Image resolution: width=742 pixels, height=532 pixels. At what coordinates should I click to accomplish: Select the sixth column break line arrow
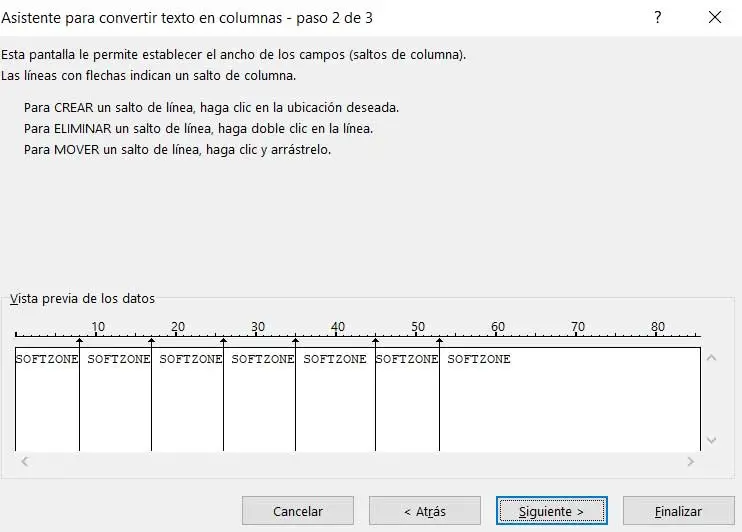point(439,343)
